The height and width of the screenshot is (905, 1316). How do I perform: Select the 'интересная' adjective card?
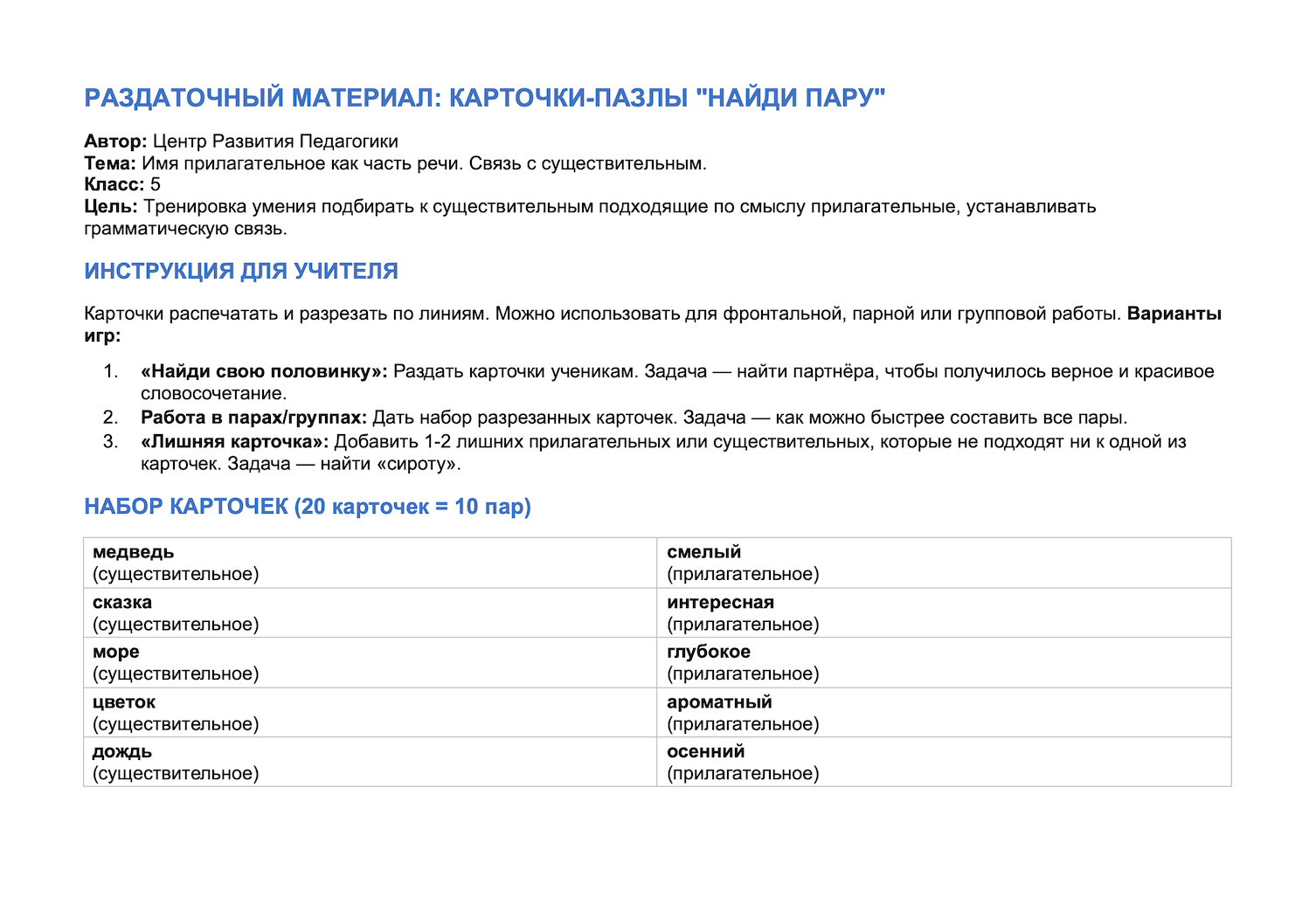(x=944, y=612)
